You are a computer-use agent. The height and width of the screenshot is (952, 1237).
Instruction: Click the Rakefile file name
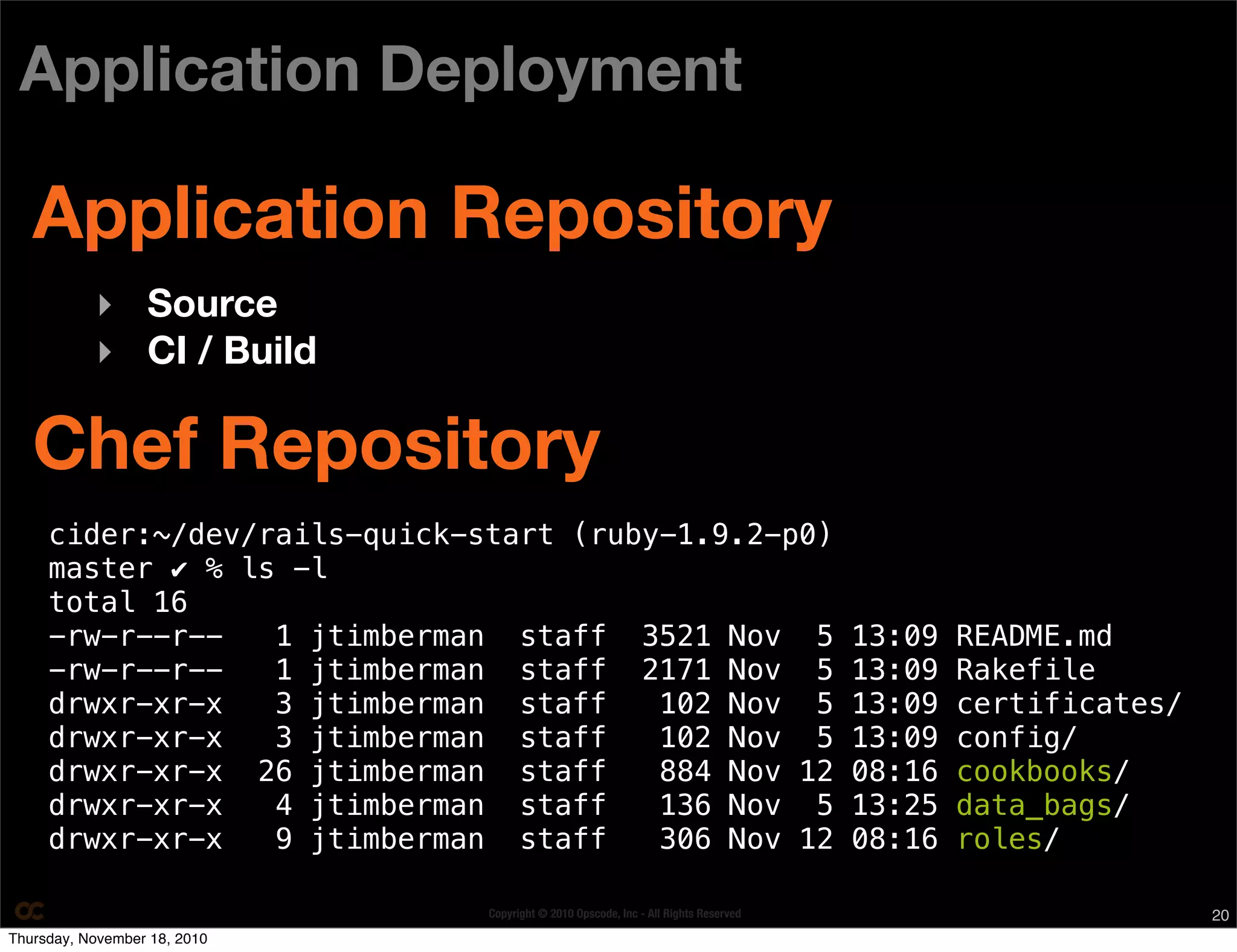click(x=1026, y=670)
